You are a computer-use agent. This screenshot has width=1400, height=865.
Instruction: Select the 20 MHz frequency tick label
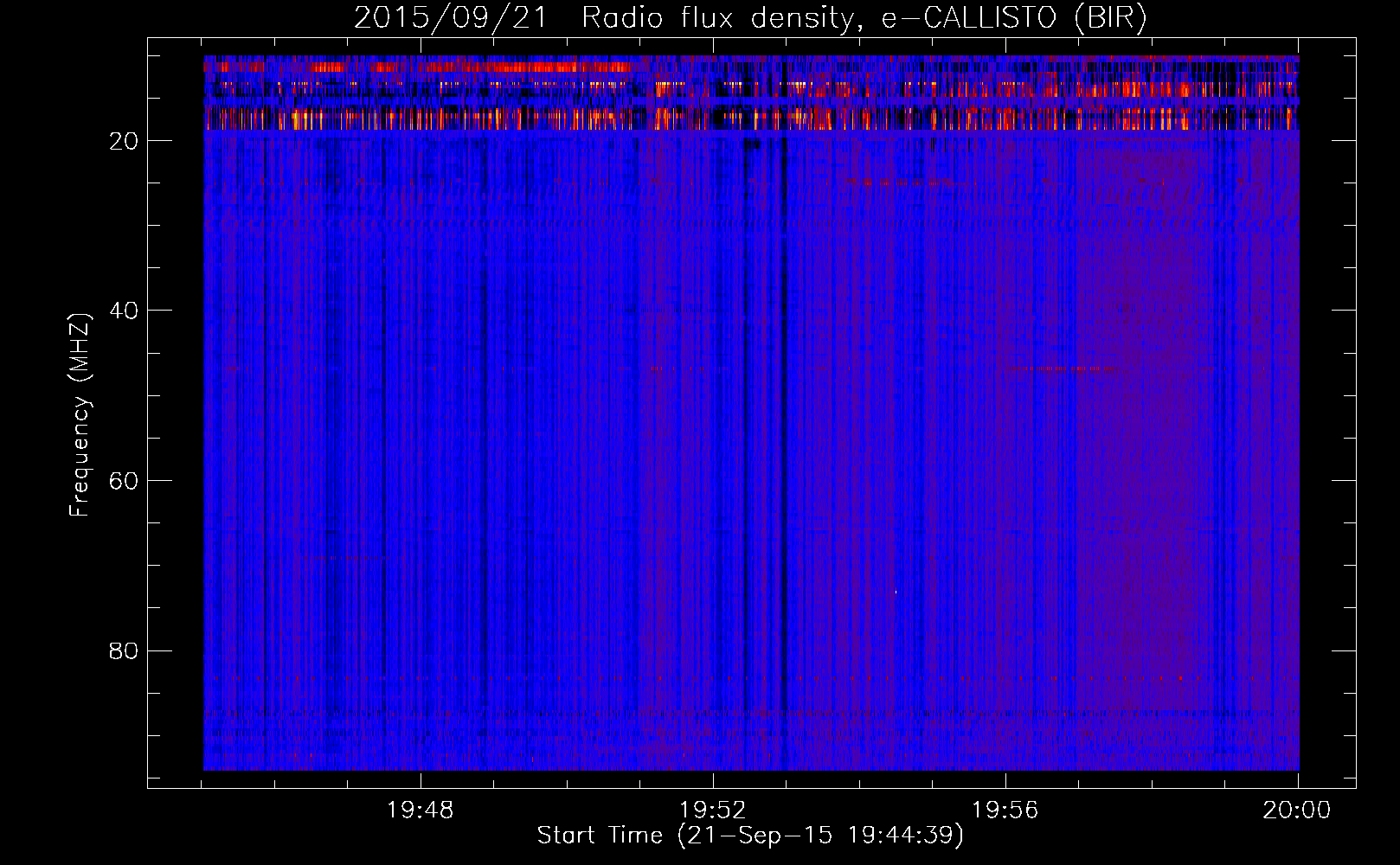coord(125,141)
